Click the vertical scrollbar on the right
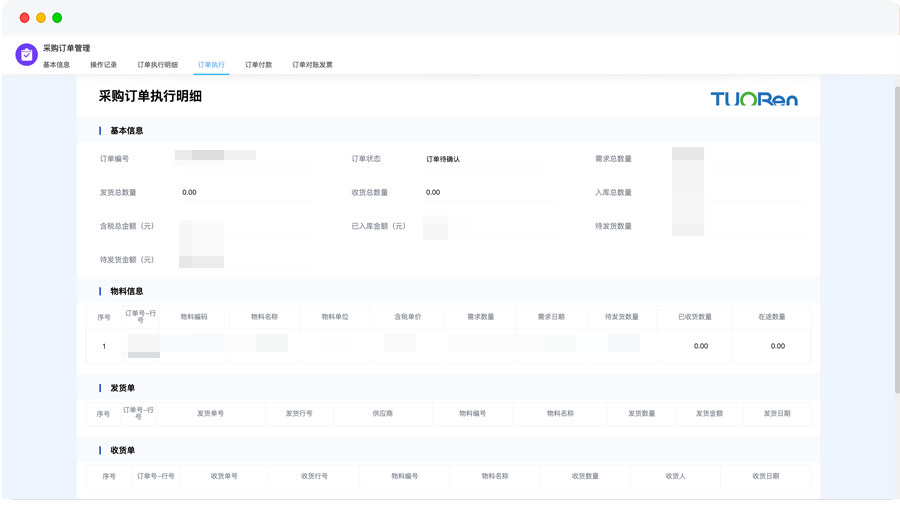This screenshot has width=900, height=515. pos(897,239)
